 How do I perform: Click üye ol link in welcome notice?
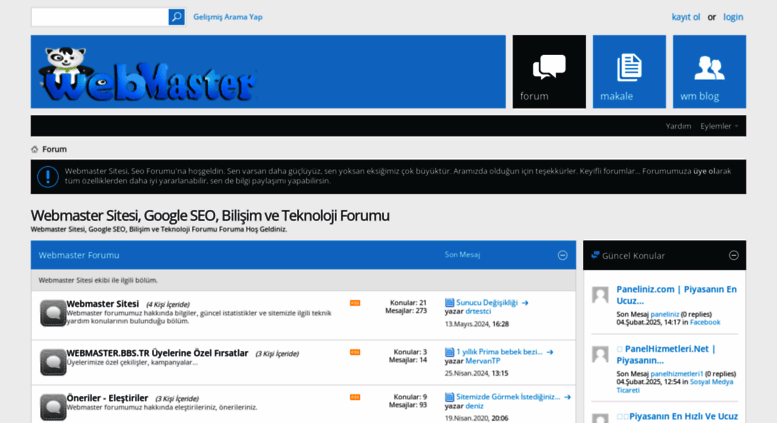[x=704, y=171]
